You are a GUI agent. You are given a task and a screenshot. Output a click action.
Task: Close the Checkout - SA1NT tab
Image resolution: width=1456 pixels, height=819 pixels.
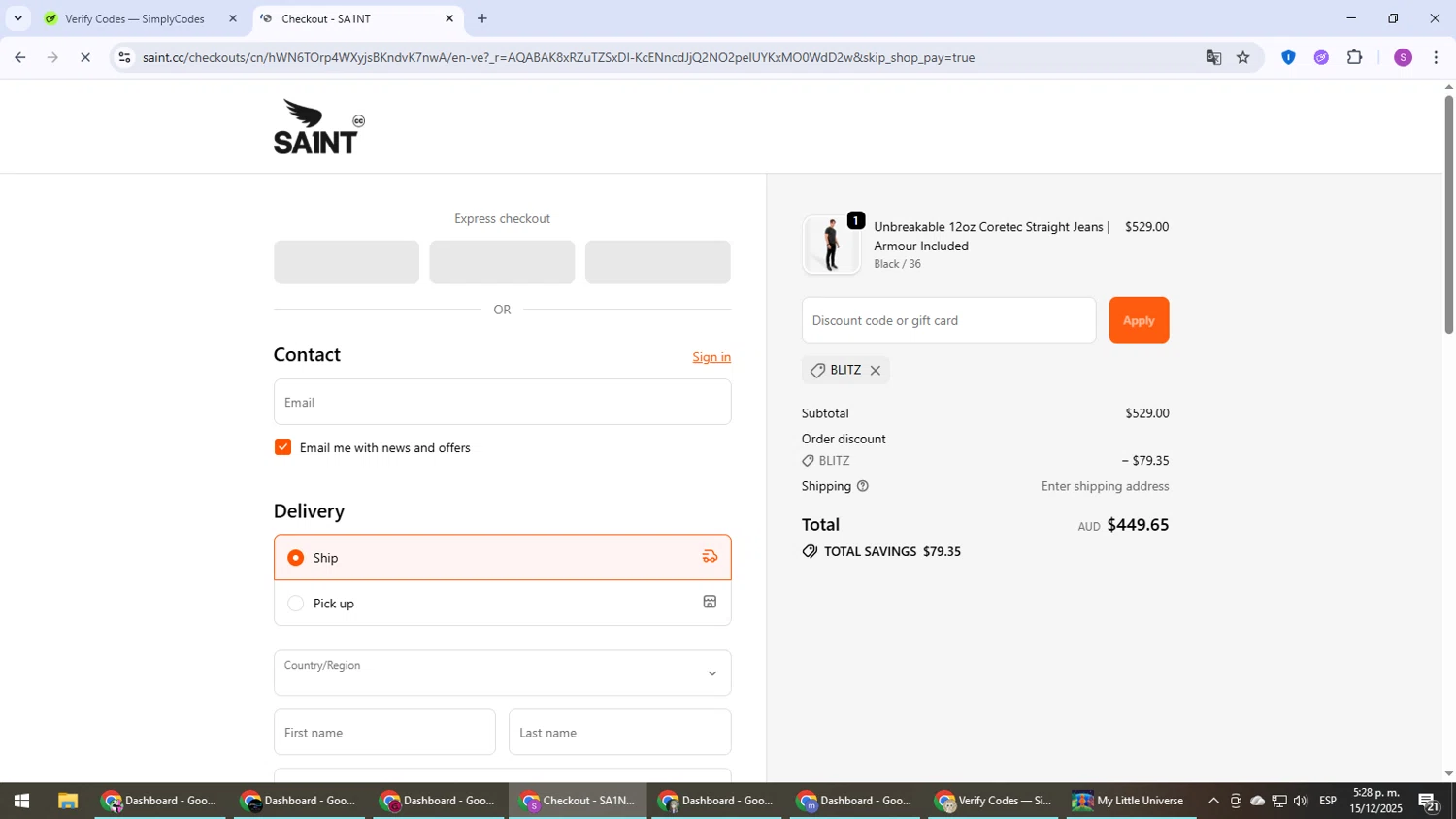pos(449,18)
